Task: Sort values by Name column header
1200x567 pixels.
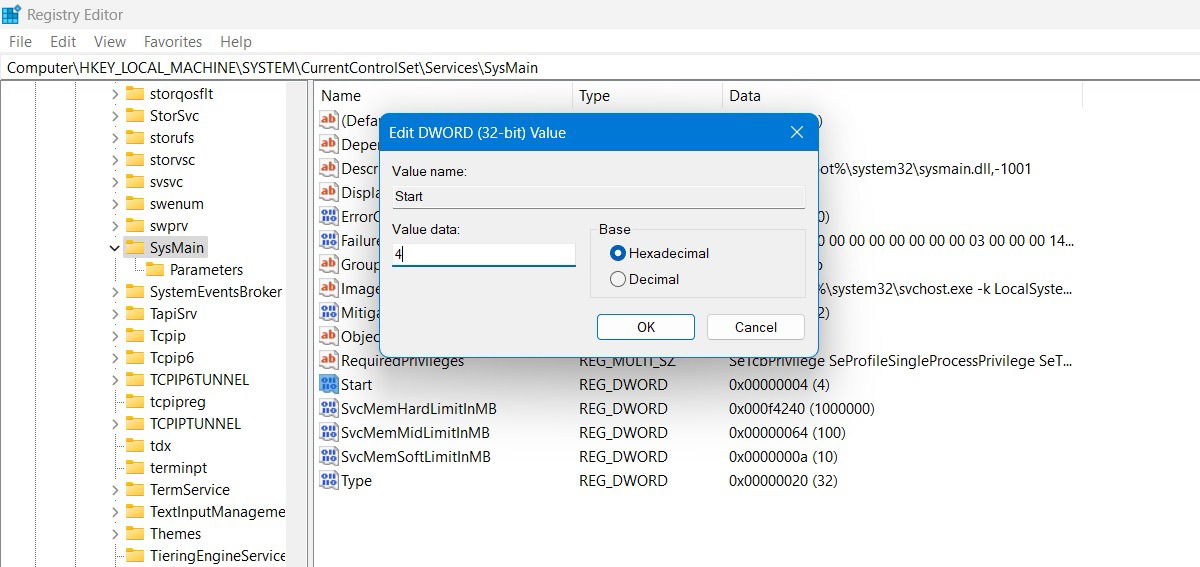Action: tap(443, 96)
